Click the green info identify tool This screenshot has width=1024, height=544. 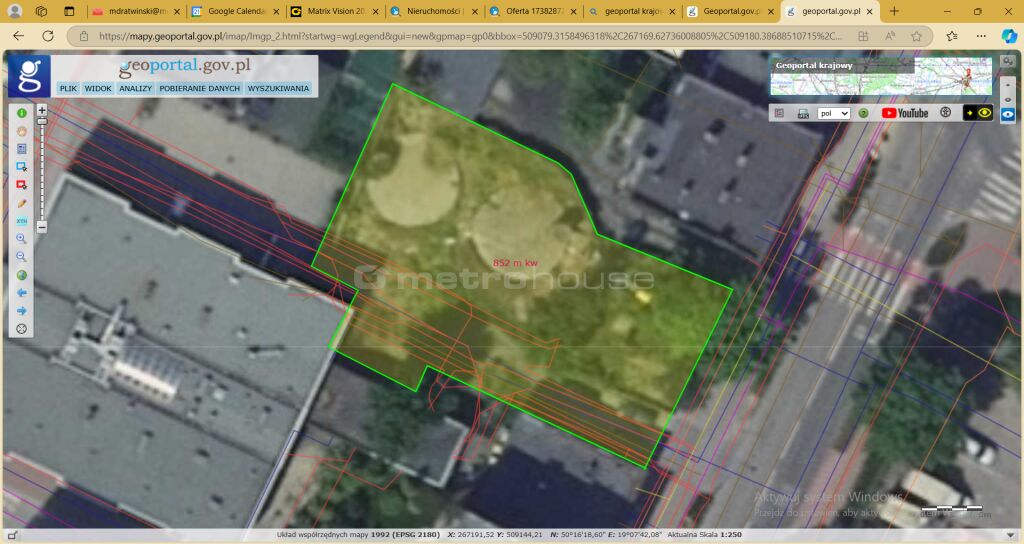(x=21, y=113)
